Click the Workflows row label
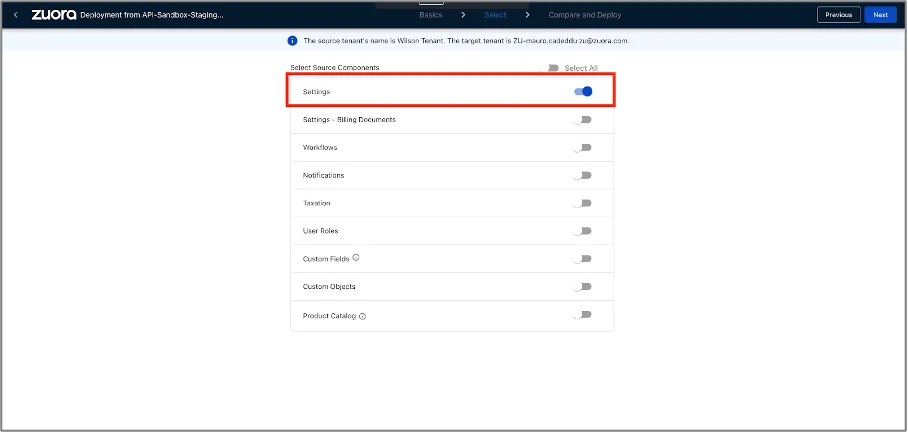The width and height of the screenshot is (908, 432). coord(320,148)
